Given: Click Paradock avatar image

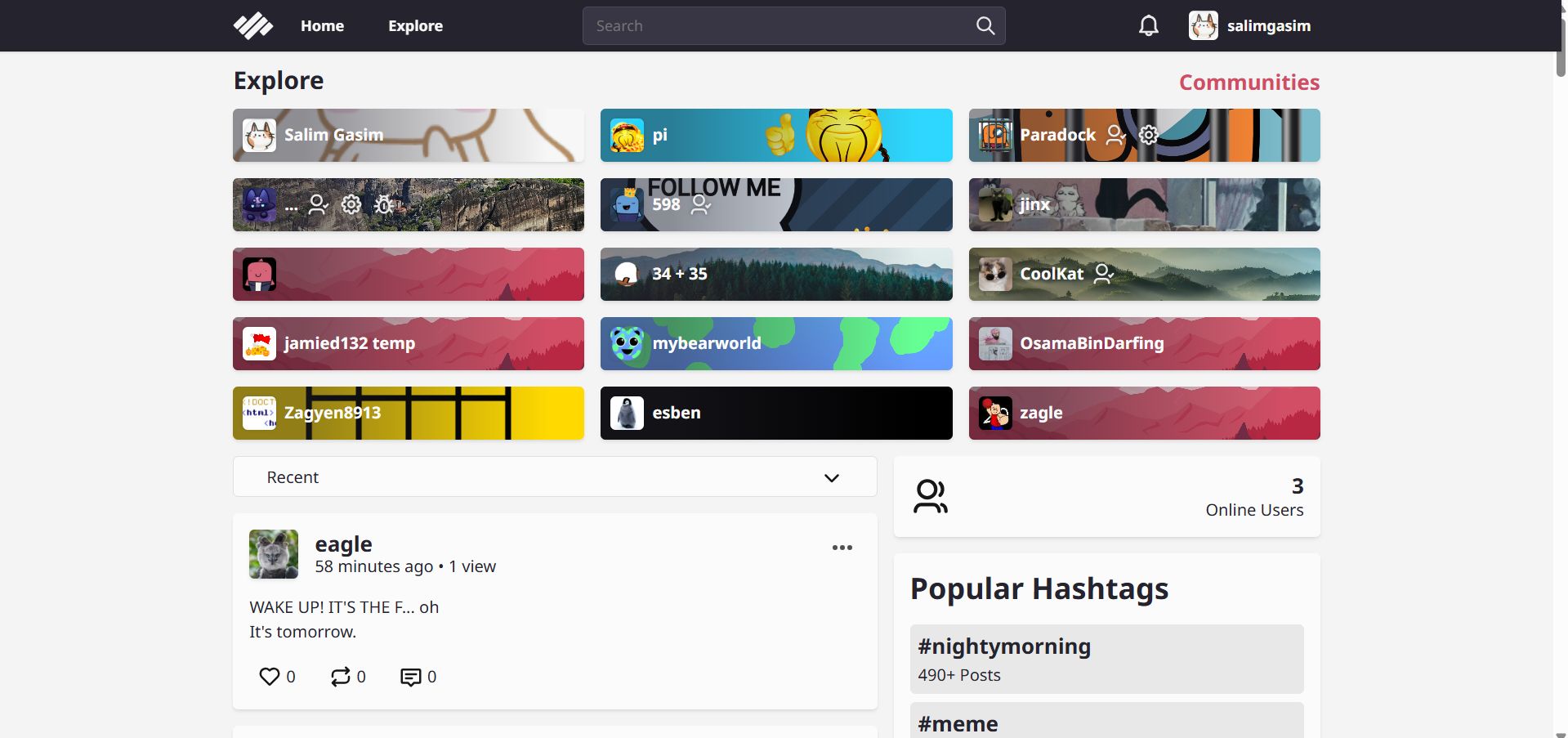Looking at the screenshot, I should tap(995, 135).
